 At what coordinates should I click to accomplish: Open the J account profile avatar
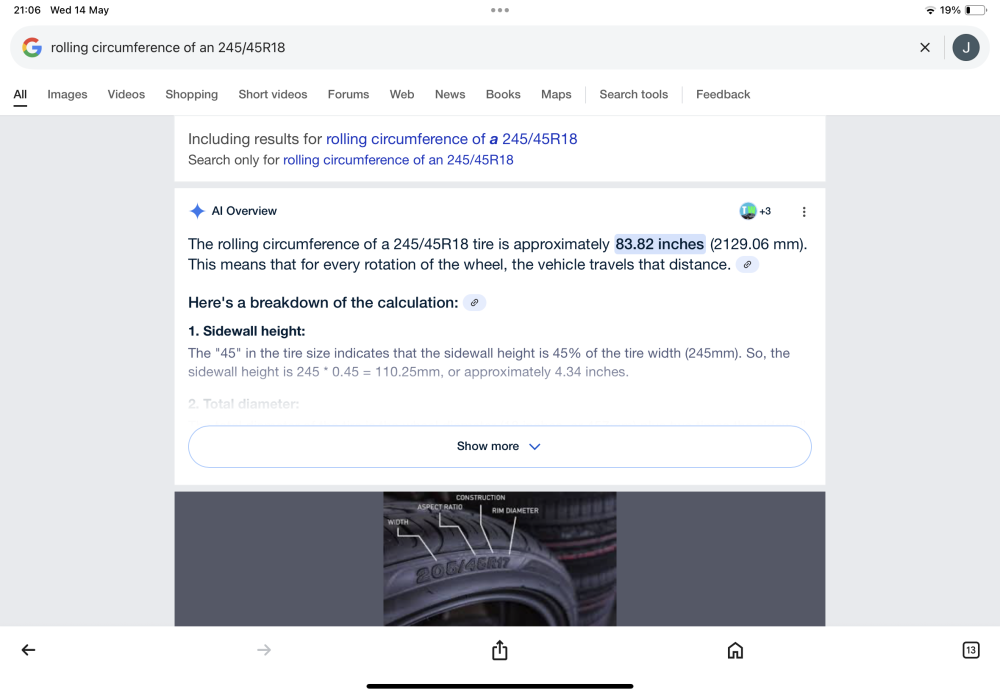[x=966, y=47]
